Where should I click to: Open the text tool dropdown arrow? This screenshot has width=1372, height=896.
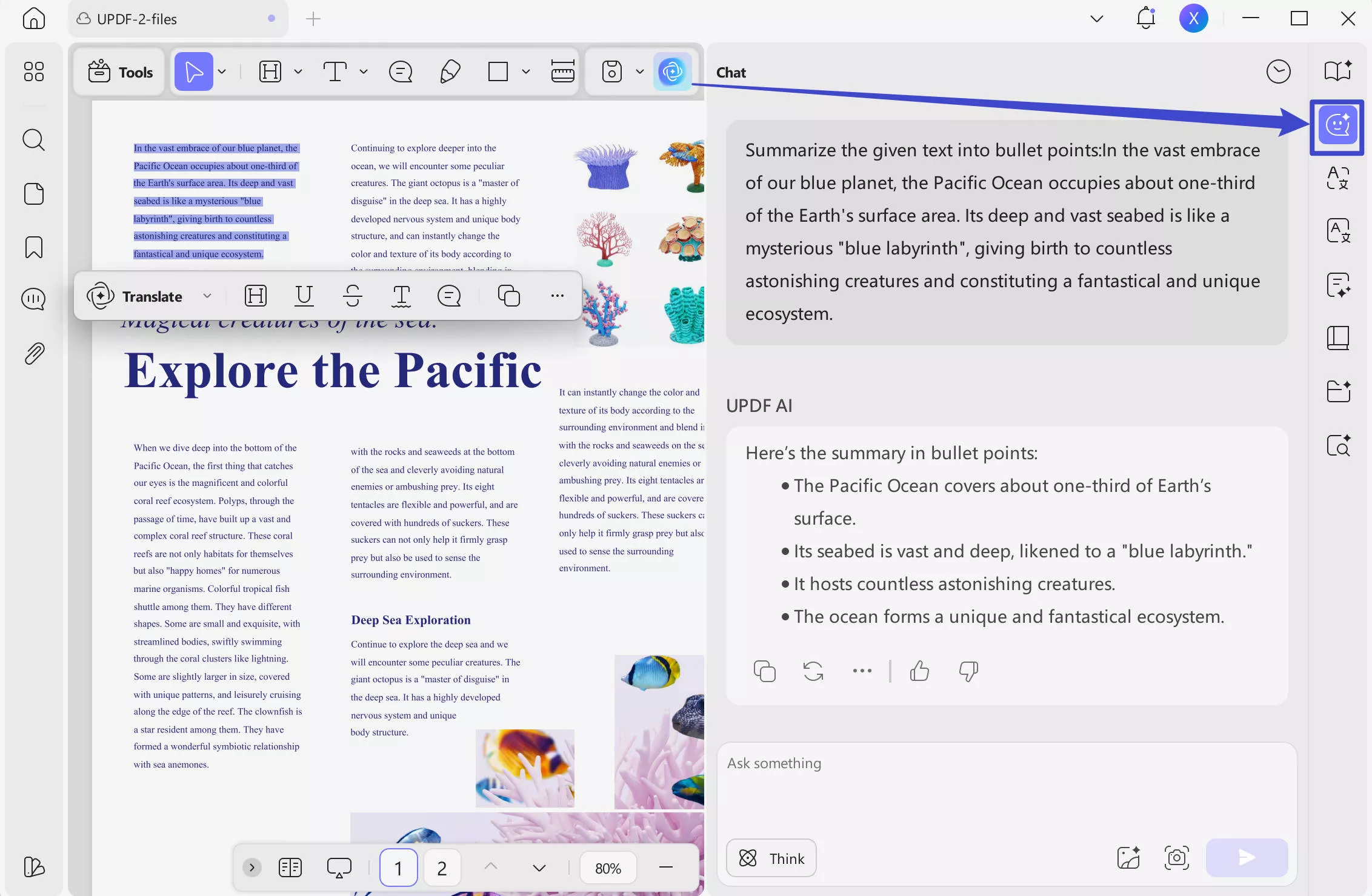point(364,71)
